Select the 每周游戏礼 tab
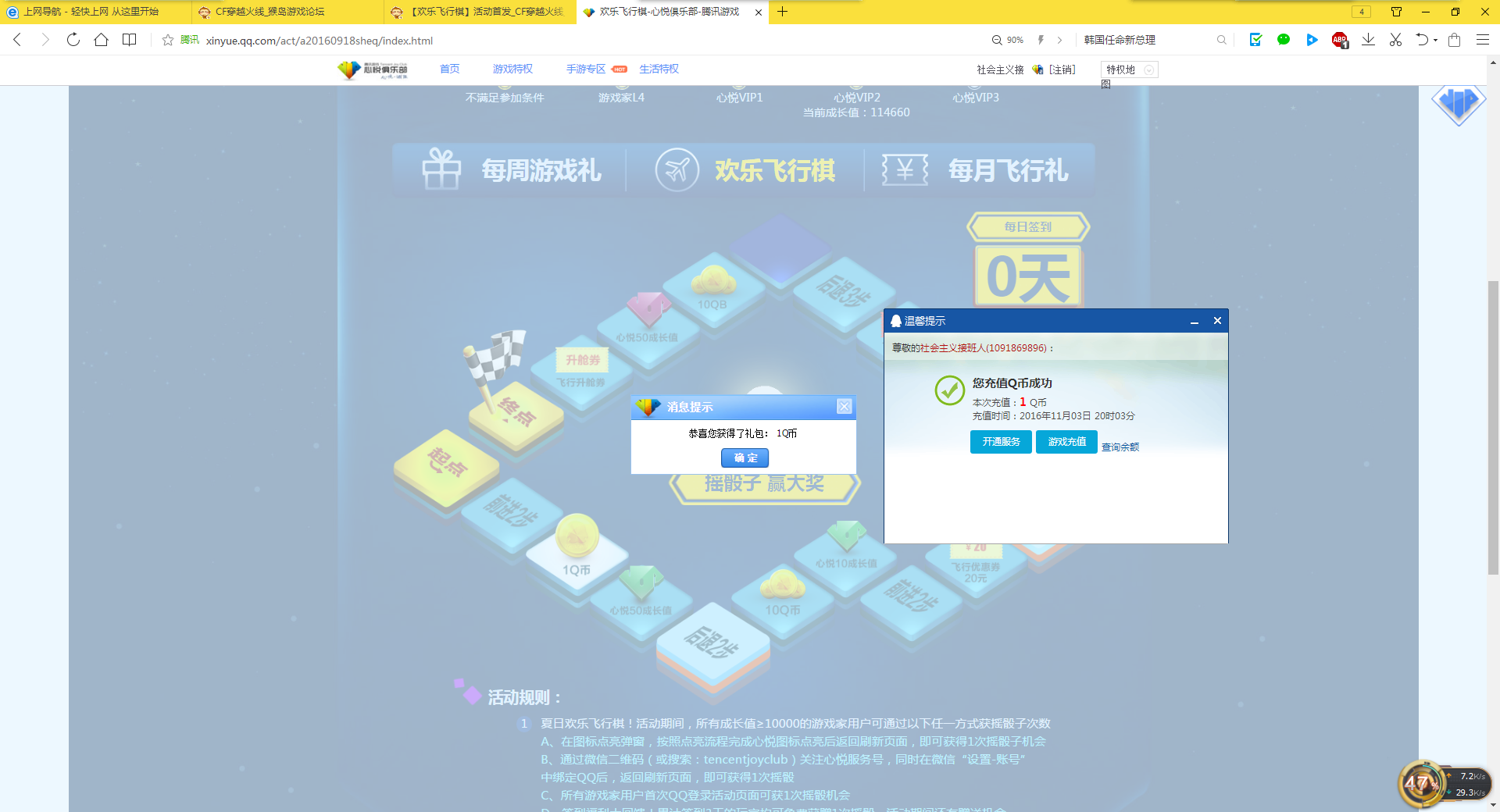Viewport: 1500px width, 812px height. coord(512,169)
